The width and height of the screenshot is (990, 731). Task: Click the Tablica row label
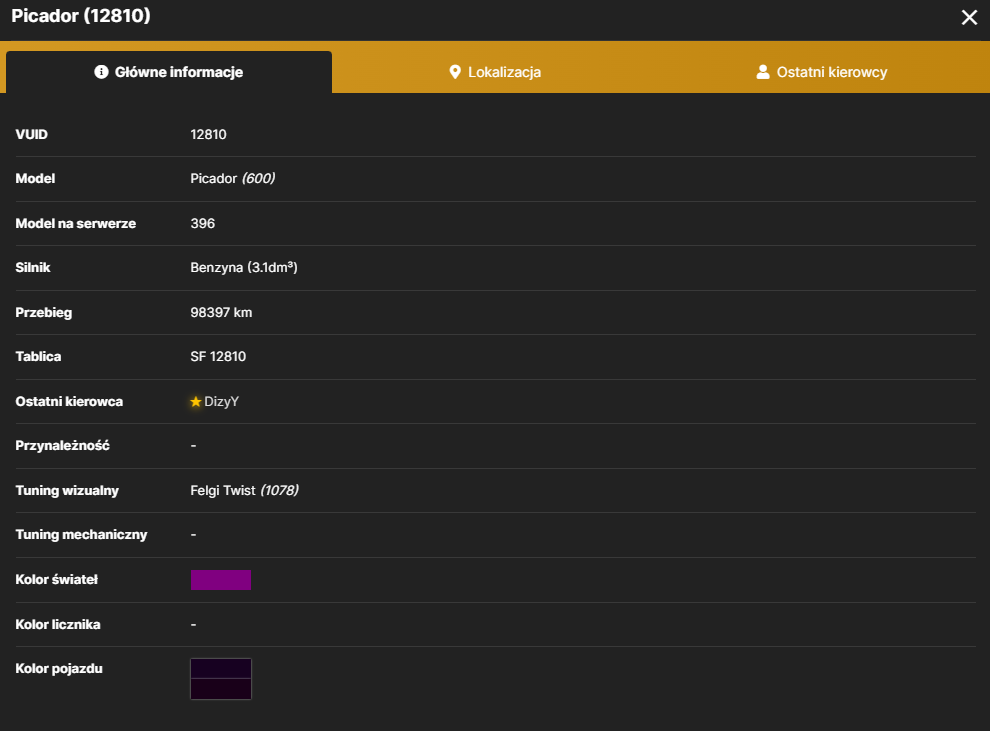pos(39,357)
